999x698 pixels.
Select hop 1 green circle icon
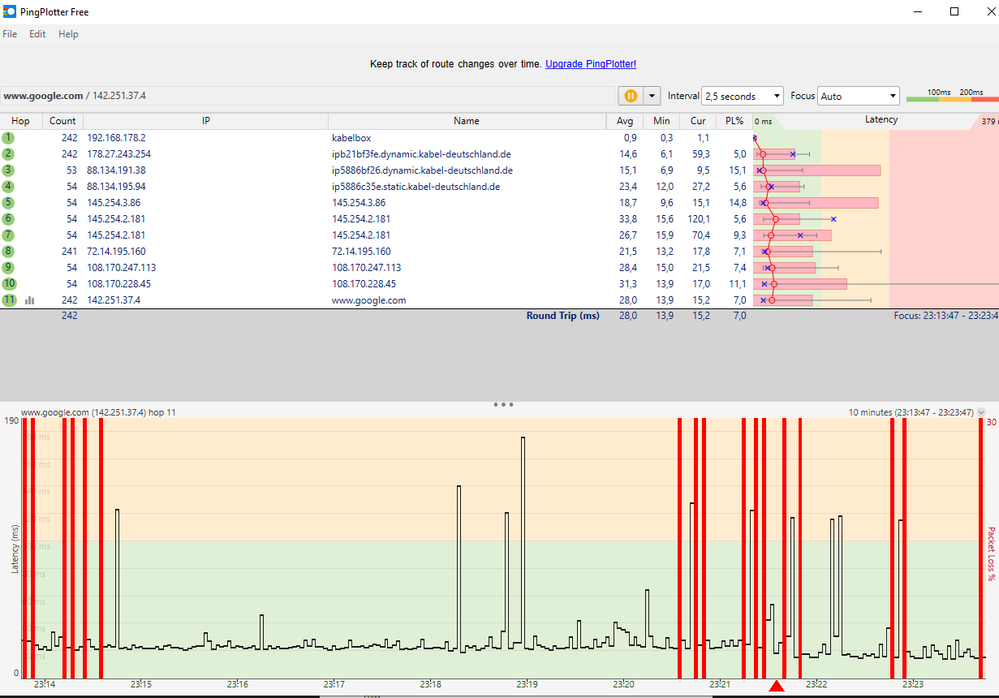[x=8, y=138]
